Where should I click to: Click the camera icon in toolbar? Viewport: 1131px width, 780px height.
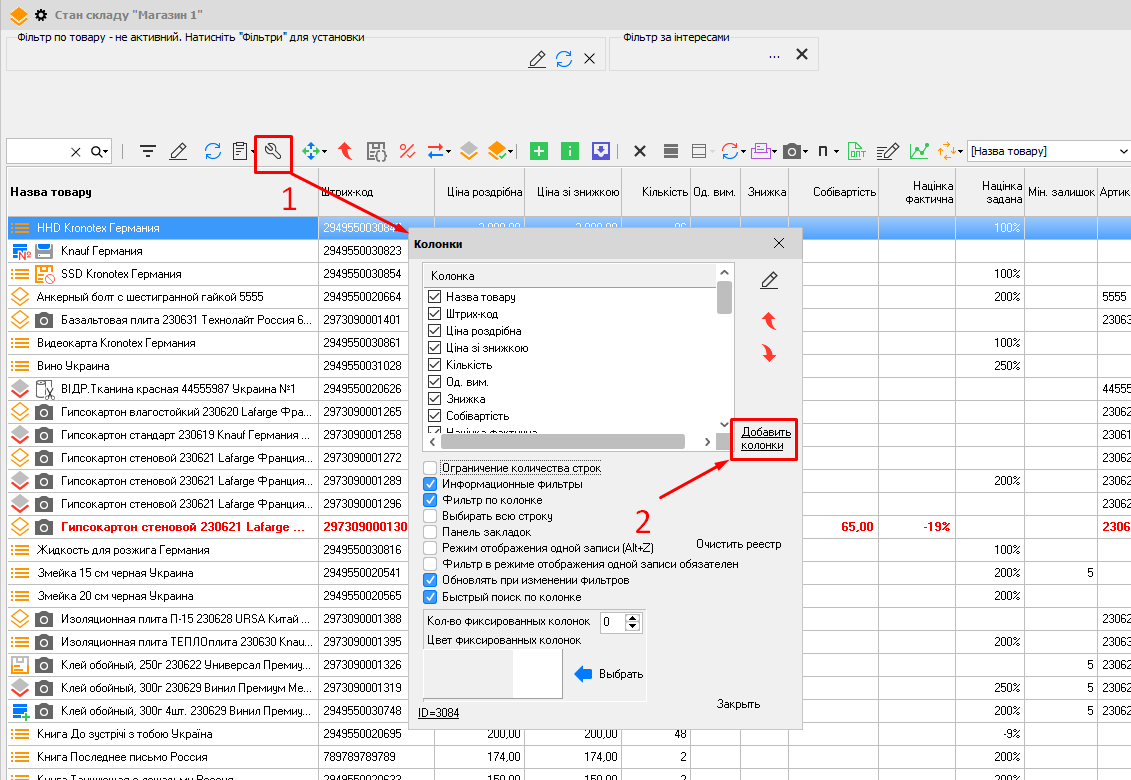tap(791, 151)
